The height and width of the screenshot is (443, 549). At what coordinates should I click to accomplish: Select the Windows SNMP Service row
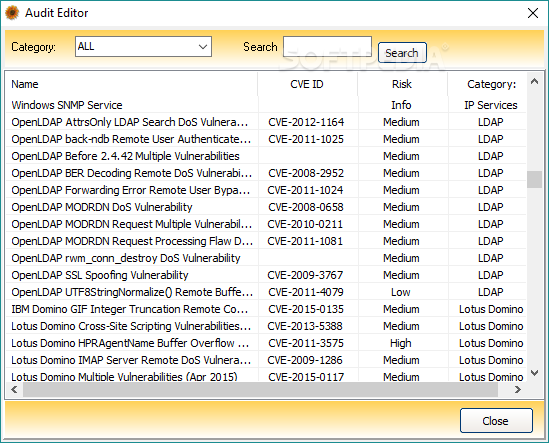(266, 105)
